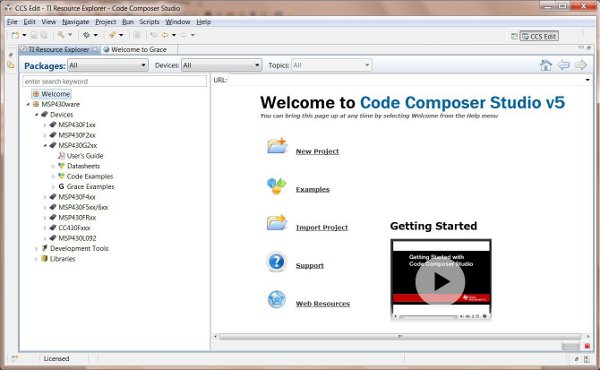Click the Import Project link

coord(321,227)
